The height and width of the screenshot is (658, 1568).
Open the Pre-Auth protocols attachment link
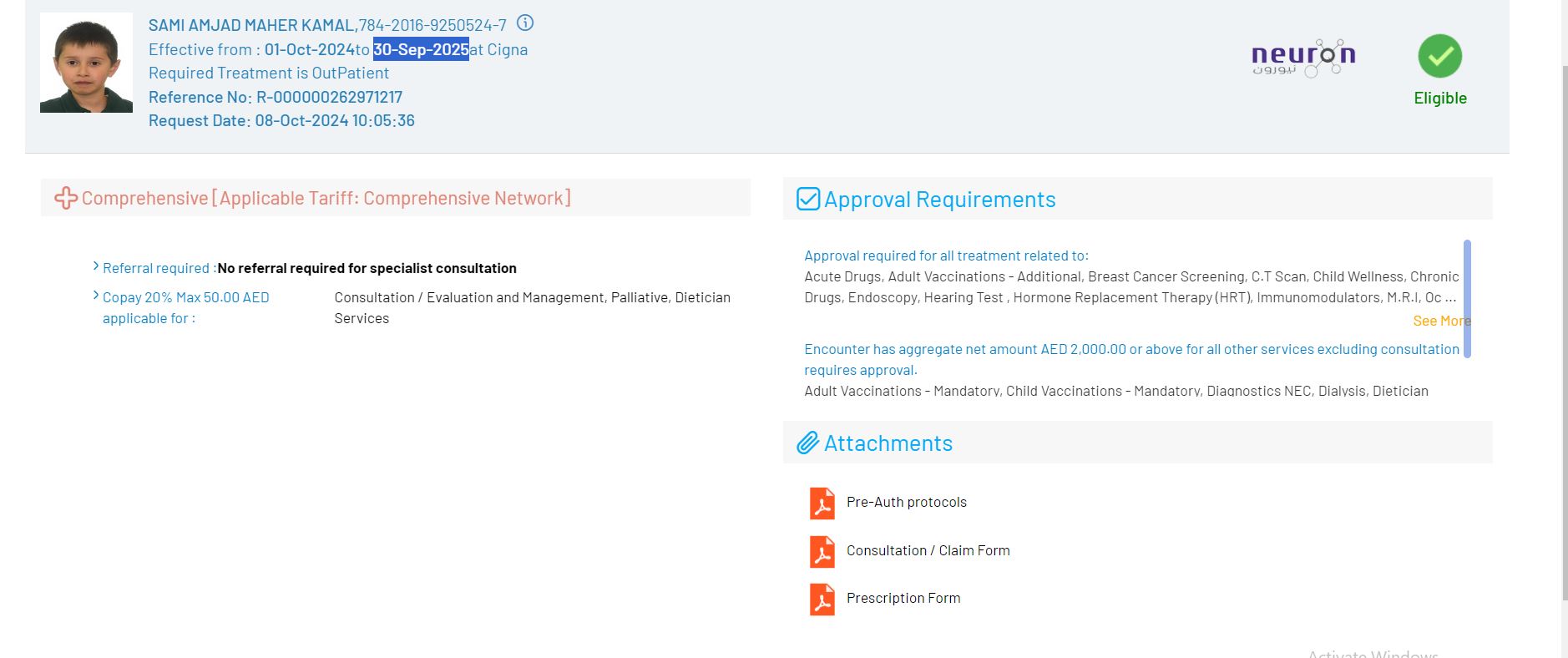pyautogui.click(x=906, y=502)
